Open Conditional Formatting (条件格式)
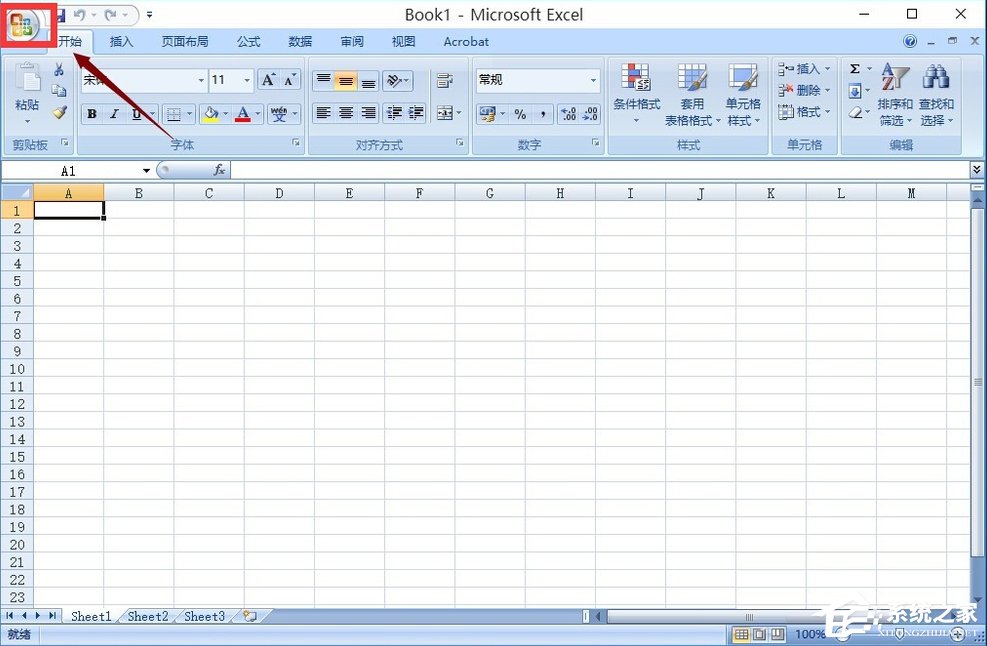987x646 pixels. click(x=637, y=93)
